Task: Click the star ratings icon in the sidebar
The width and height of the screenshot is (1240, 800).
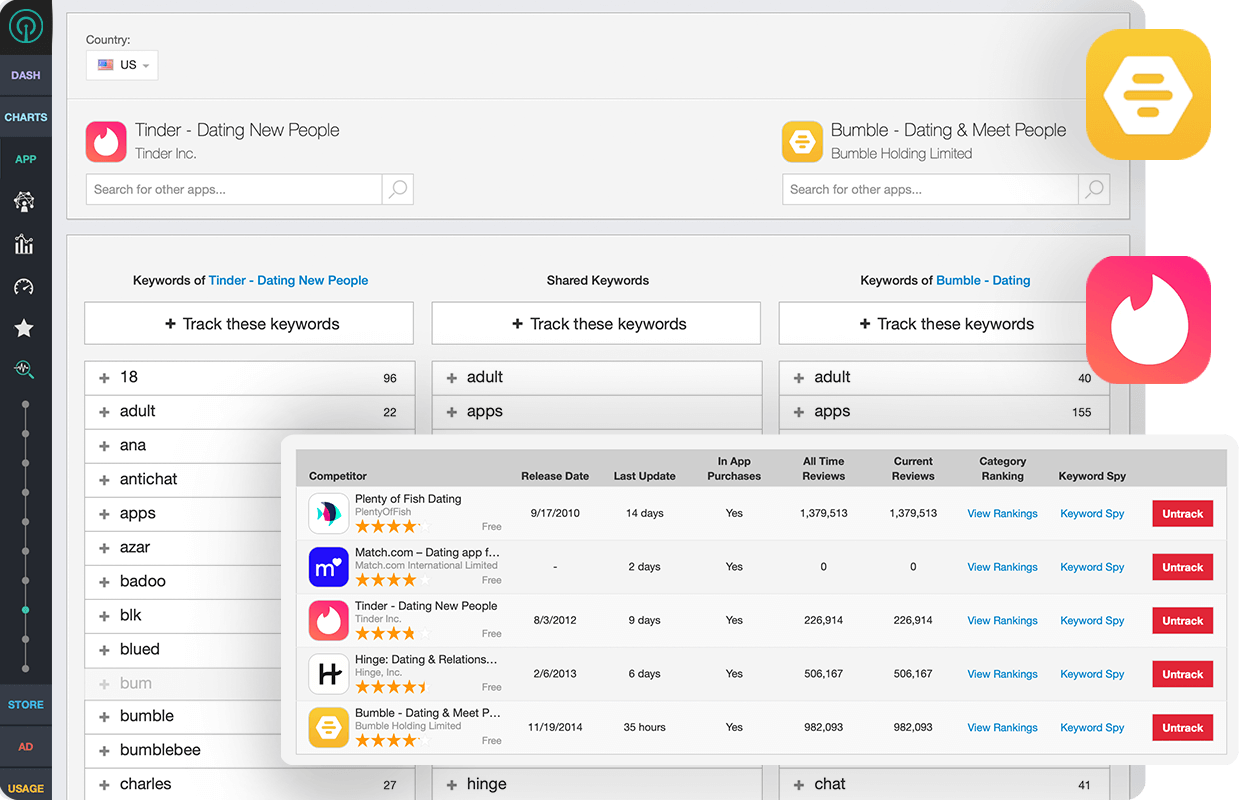Action: pos(25,328)
